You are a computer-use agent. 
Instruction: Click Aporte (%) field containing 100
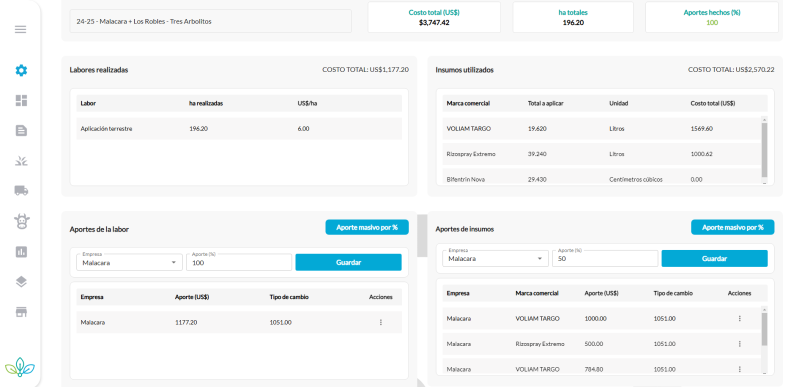click(x=239, y=262)
